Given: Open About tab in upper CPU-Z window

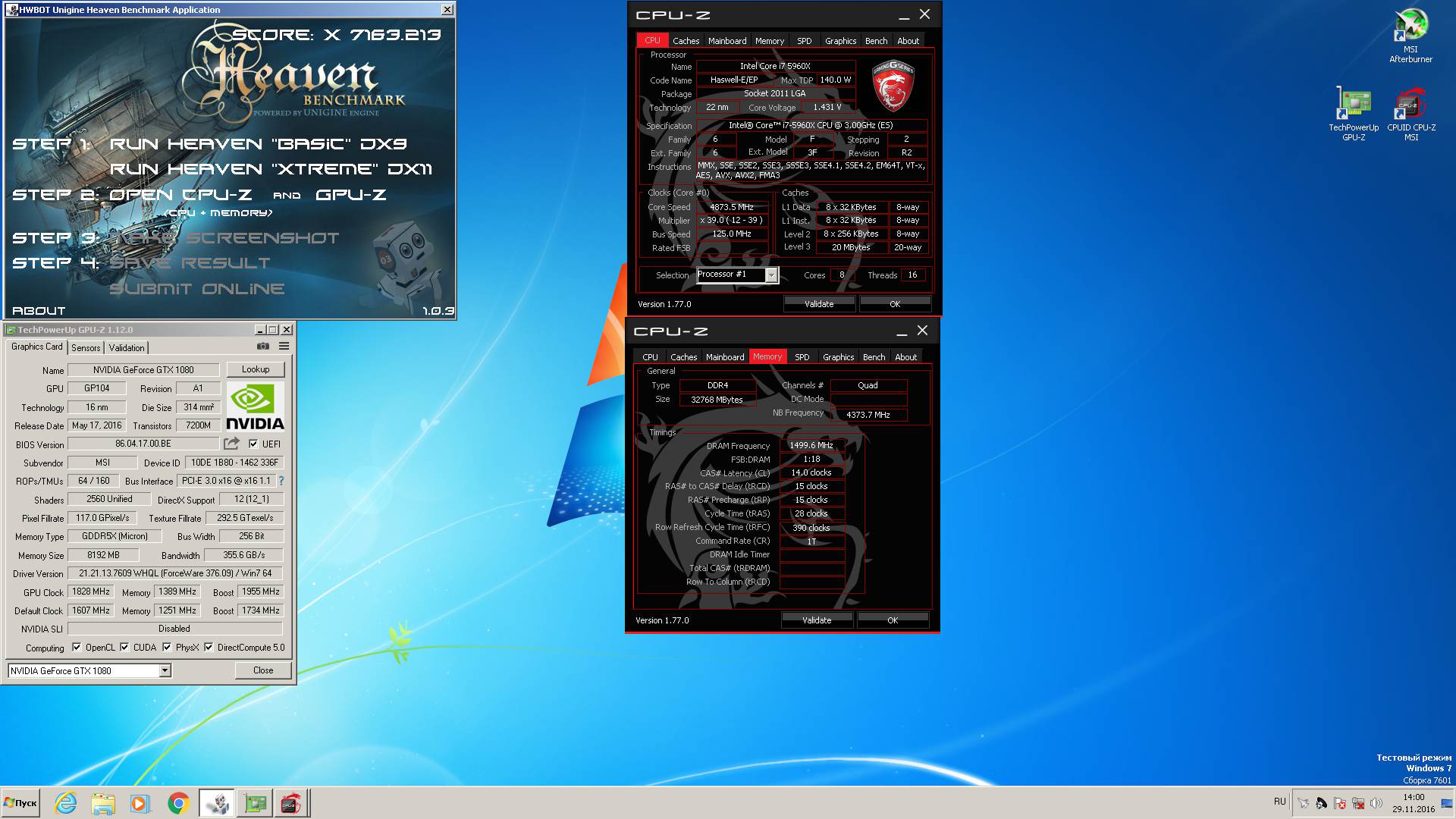Looking at the screenshot, I should 908,41.
